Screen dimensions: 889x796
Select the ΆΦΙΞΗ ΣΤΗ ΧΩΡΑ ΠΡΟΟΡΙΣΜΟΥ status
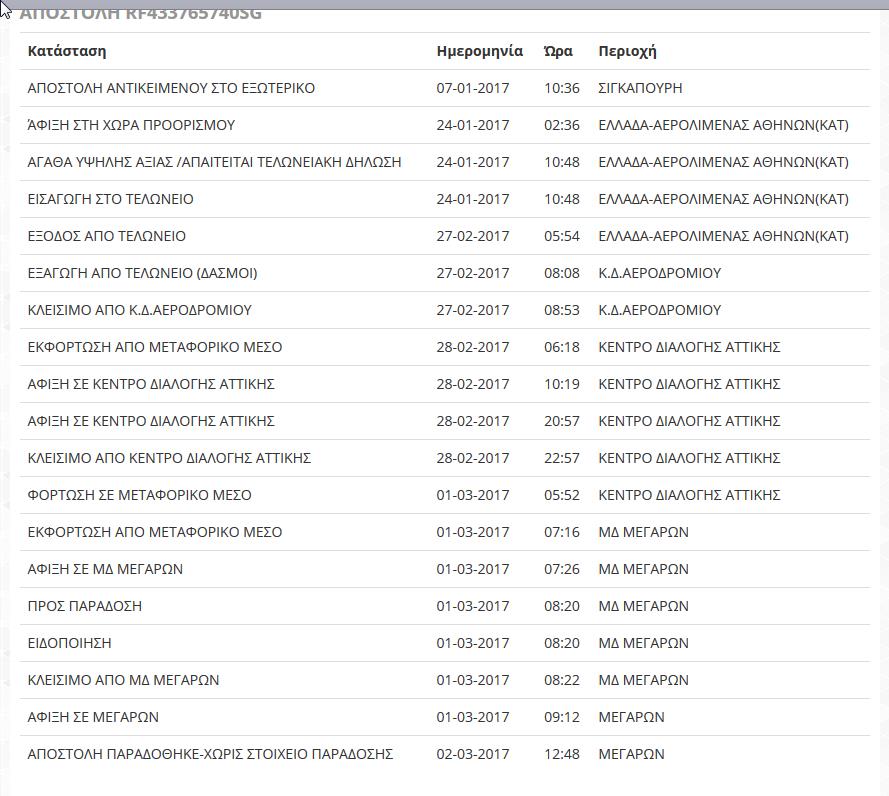pyautogui.click(x=131, y=125)
